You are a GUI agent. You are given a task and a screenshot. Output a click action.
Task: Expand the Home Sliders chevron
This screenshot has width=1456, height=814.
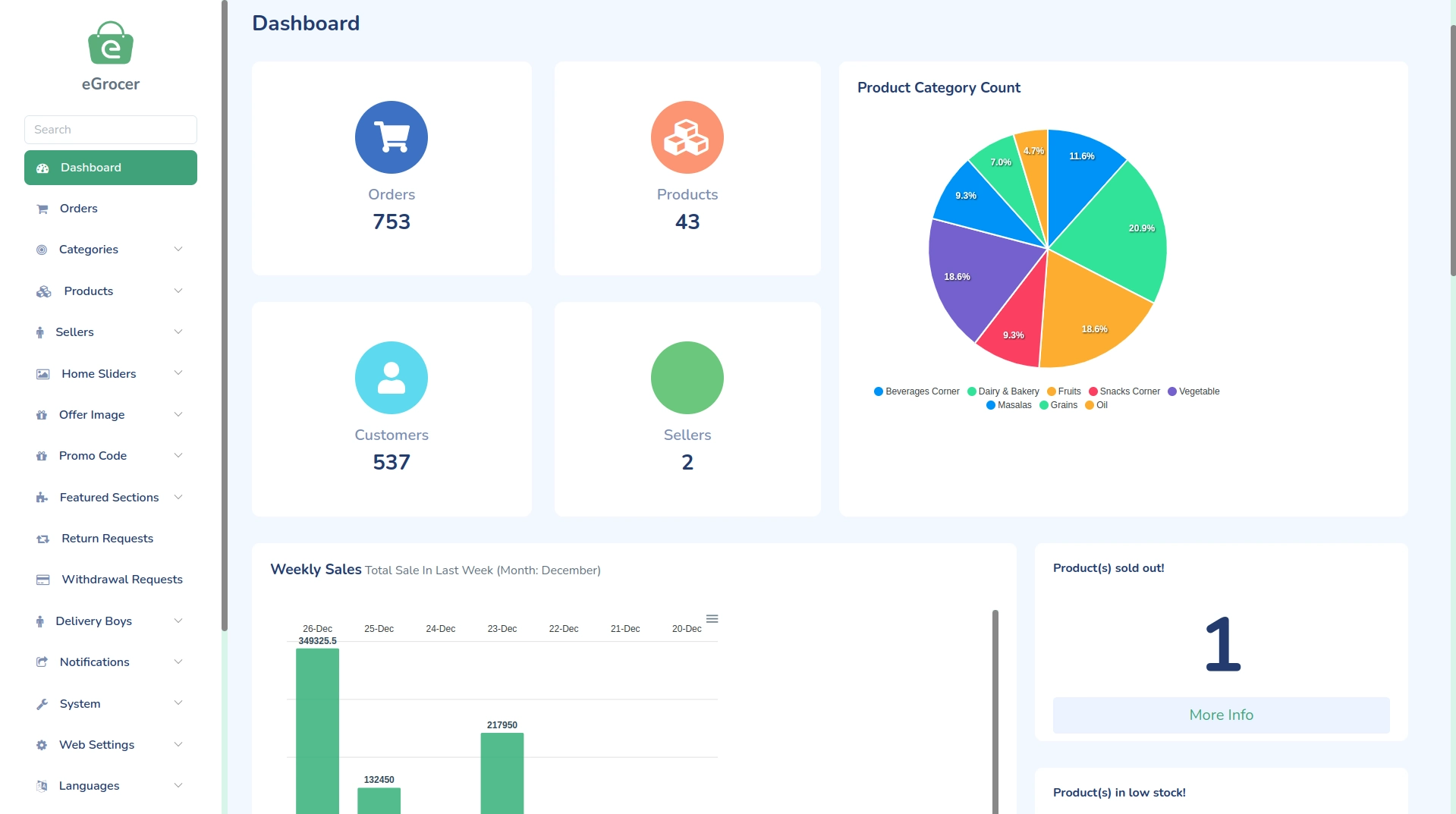point(178,373)
